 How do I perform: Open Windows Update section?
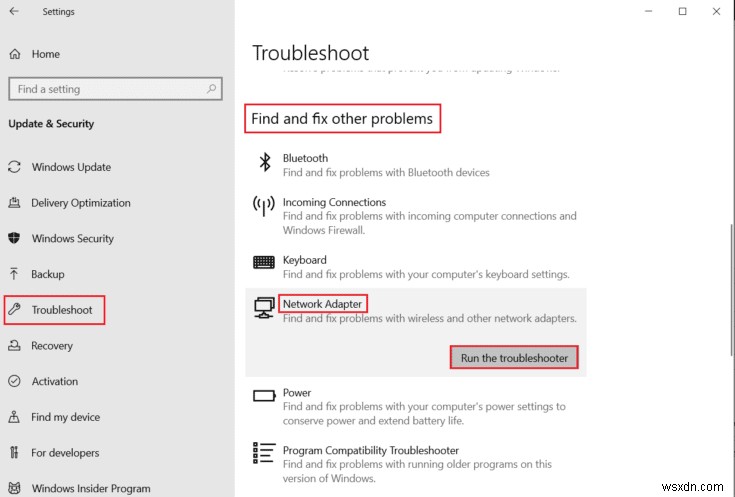[x=70, y=167]
